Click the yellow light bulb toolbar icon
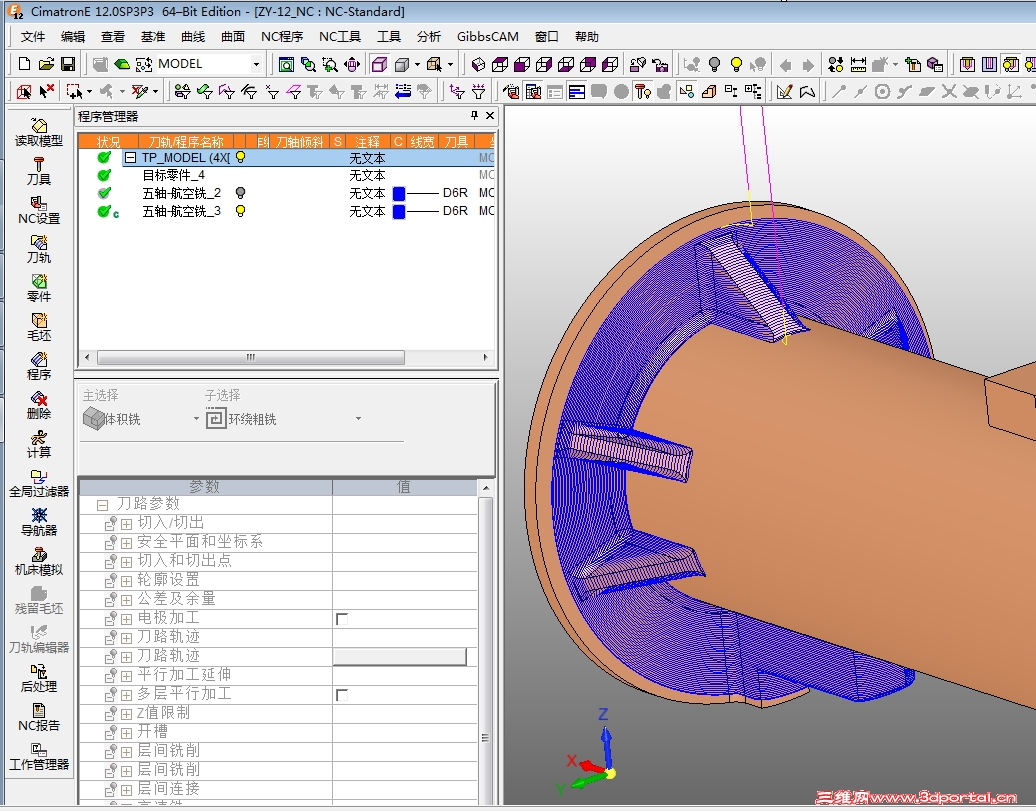The height and width of the screenshot is (811, 1036). [736, 64]
